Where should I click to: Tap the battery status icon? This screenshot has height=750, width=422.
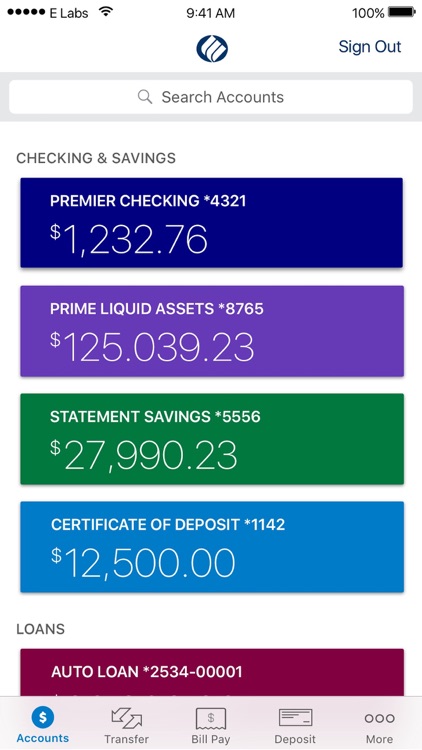tap(402, 13)
